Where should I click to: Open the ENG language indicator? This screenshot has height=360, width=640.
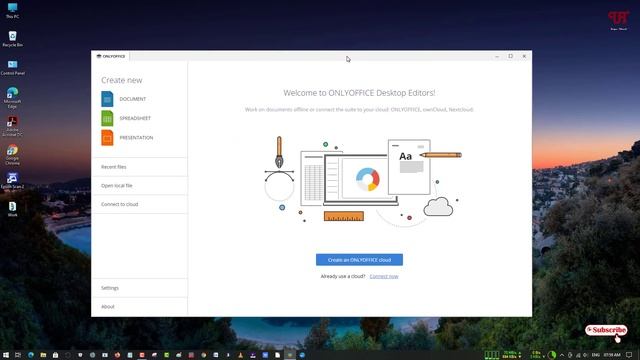pos(596,355)
